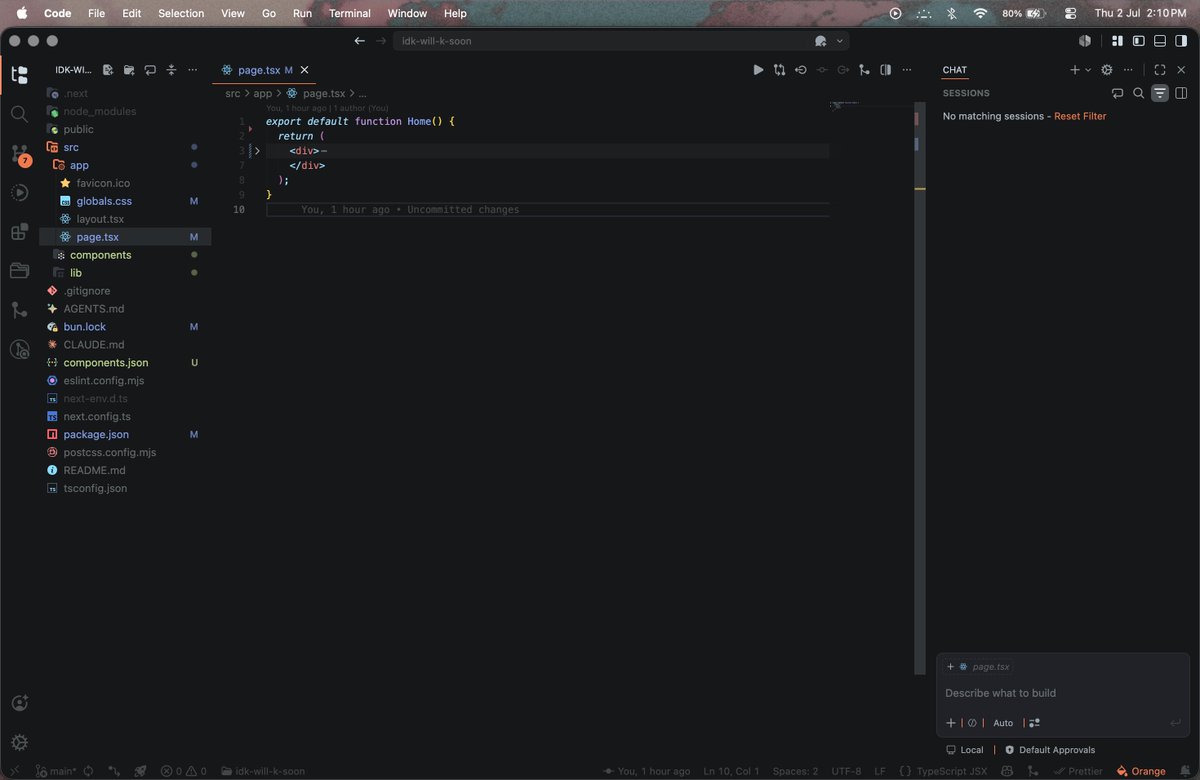The width and height of the screenshot is (1200, 780).
Task: Toggle the primary sidebar layout button
Action: click(x=1138, y=41)
